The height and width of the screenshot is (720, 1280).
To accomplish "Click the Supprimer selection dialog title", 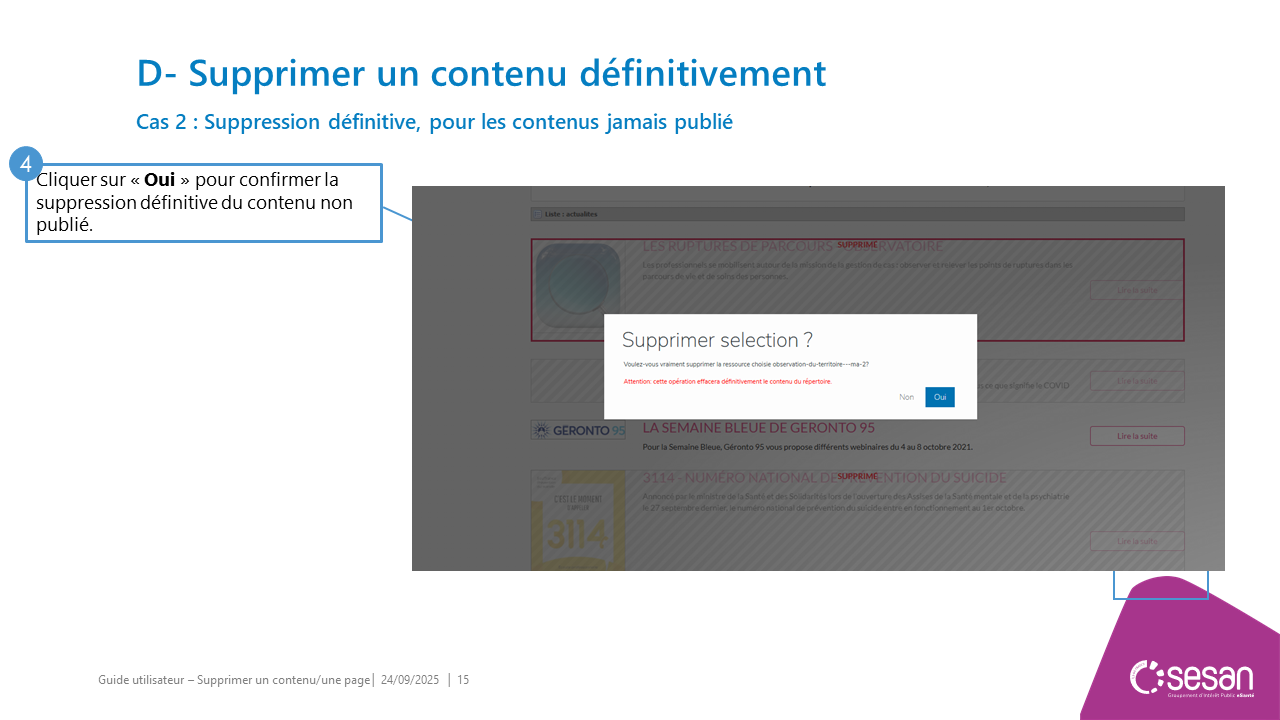I will coord(717,340).
